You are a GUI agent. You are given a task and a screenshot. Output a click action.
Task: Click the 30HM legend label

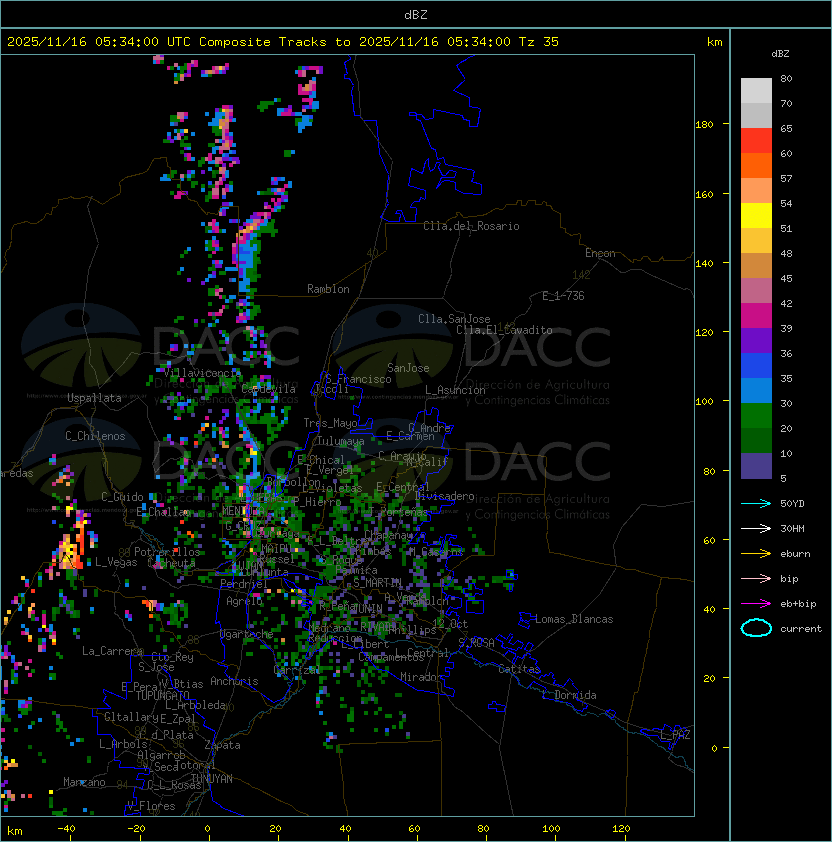pos(792,528)
